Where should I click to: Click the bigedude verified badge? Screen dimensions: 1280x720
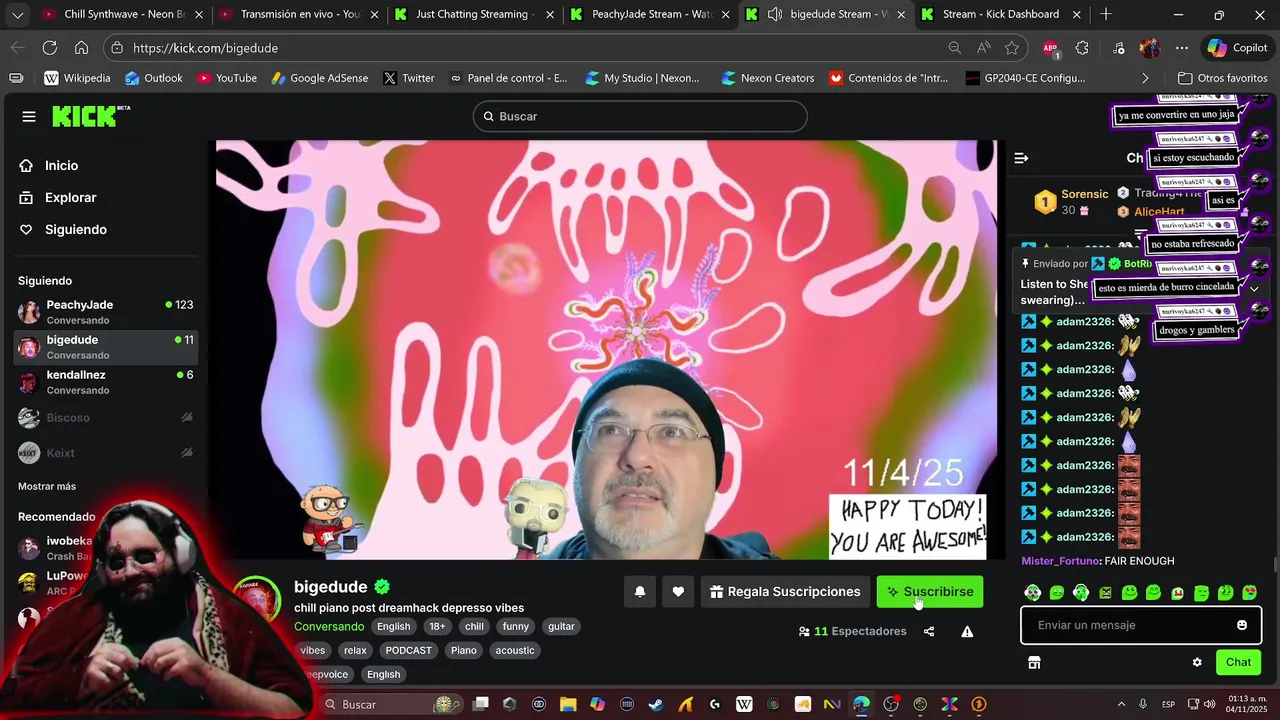click(382, 587)
